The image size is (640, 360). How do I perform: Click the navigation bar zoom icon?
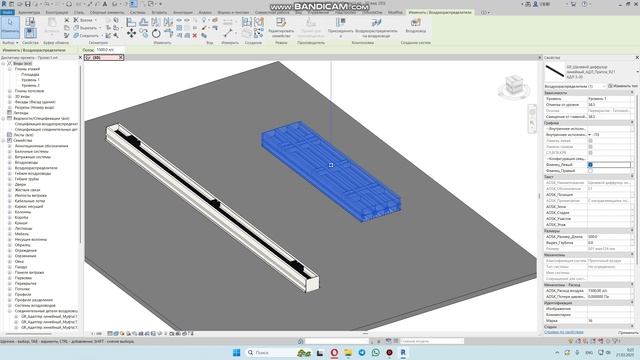[x=532, y=122]
